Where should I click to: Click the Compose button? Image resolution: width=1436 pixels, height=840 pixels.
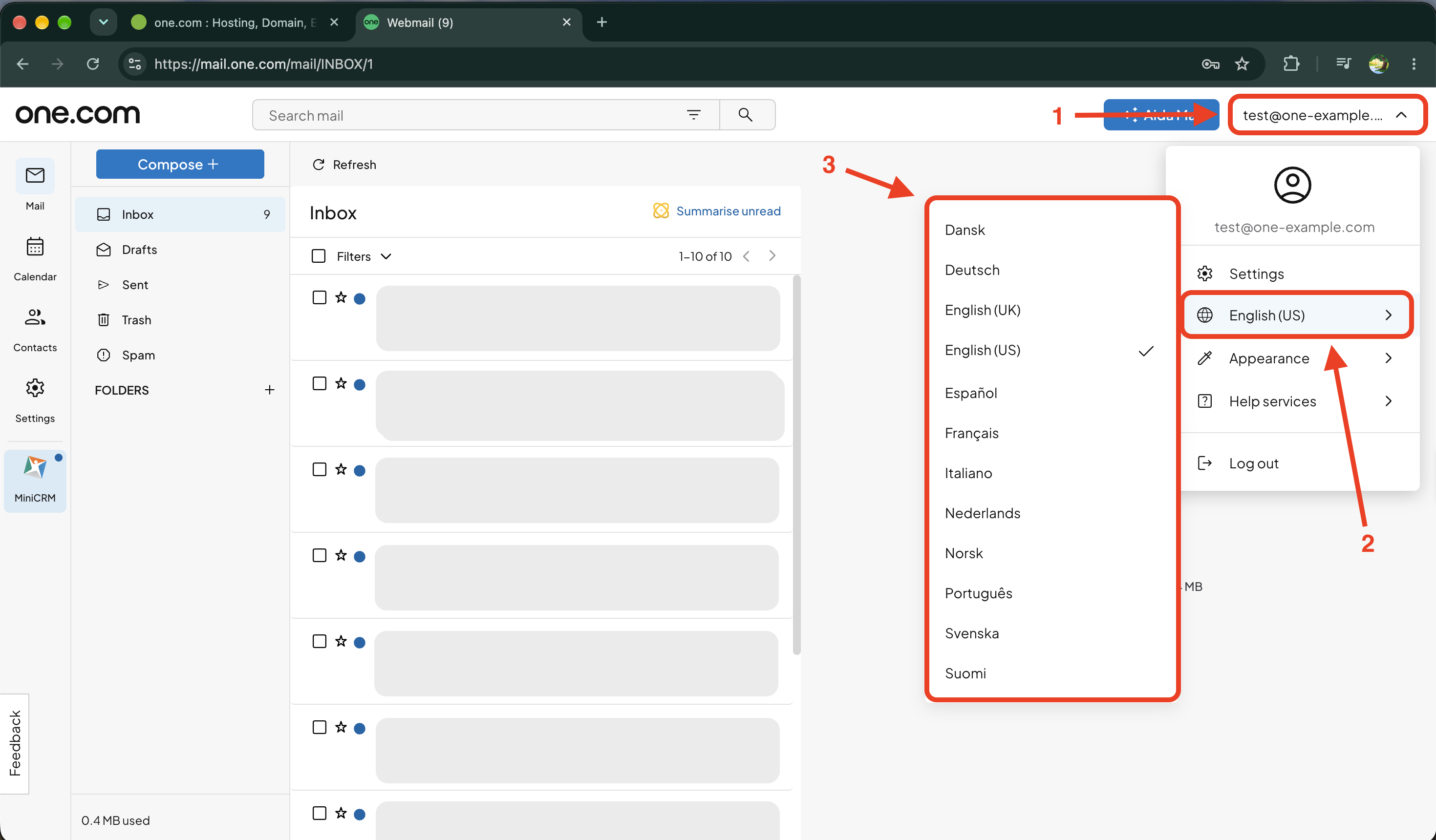tap(179, 164)
